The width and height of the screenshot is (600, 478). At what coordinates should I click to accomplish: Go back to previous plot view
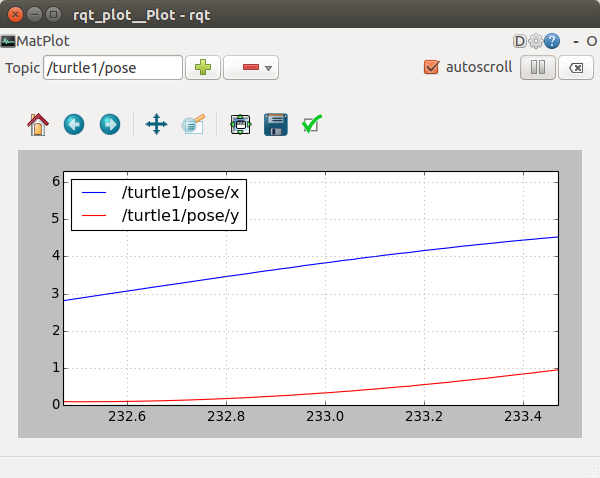click(74, 124)
